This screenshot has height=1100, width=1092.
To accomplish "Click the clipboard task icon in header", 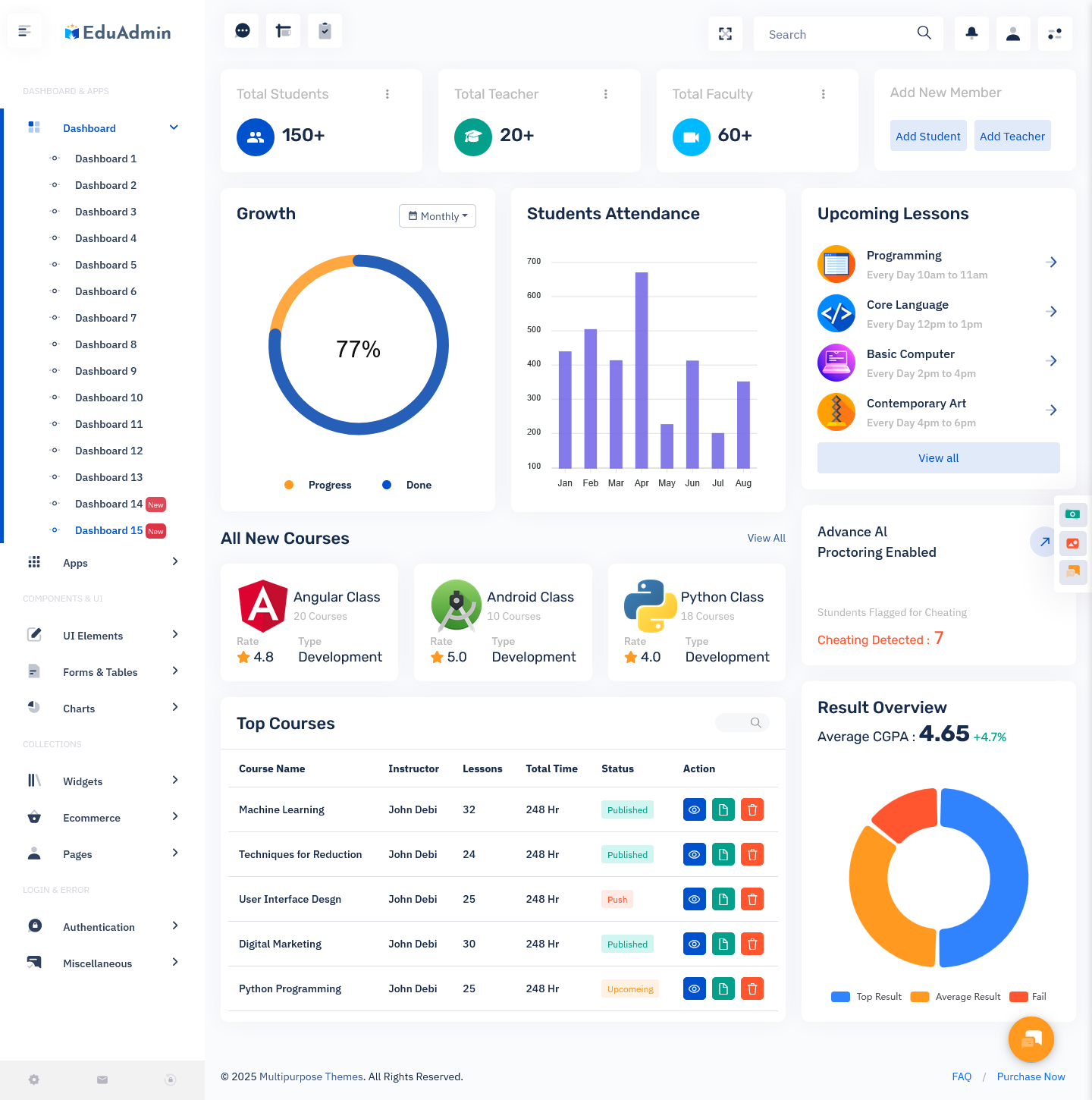I will [325, 31].
